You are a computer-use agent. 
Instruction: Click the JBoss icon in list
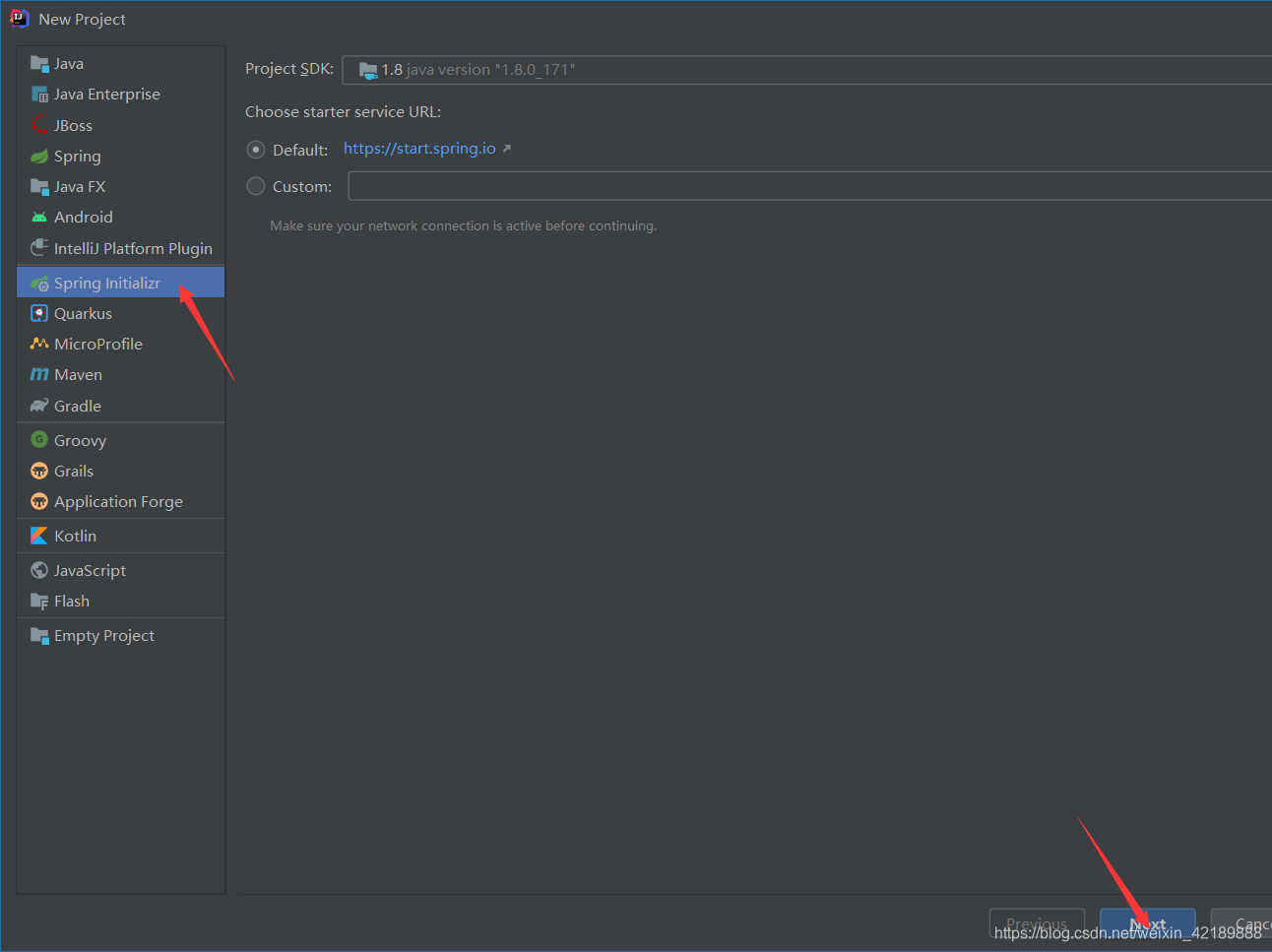coord(39,125)
